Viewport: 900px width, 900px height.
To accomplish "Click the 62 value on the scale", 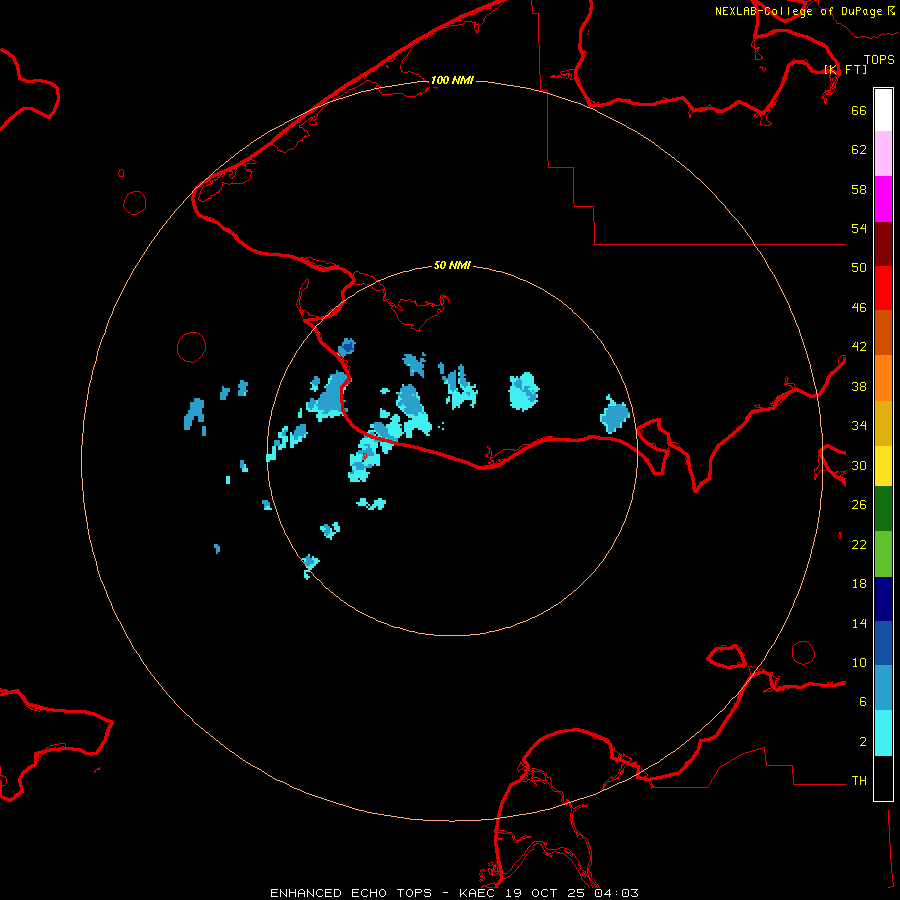I will point(859,150).
